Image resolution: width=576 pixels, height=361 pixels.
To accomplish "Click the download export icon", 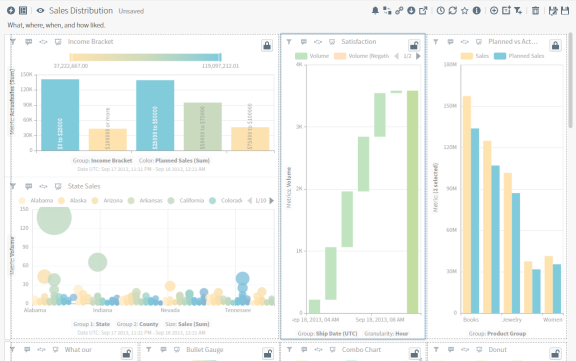I will point(411,11).
